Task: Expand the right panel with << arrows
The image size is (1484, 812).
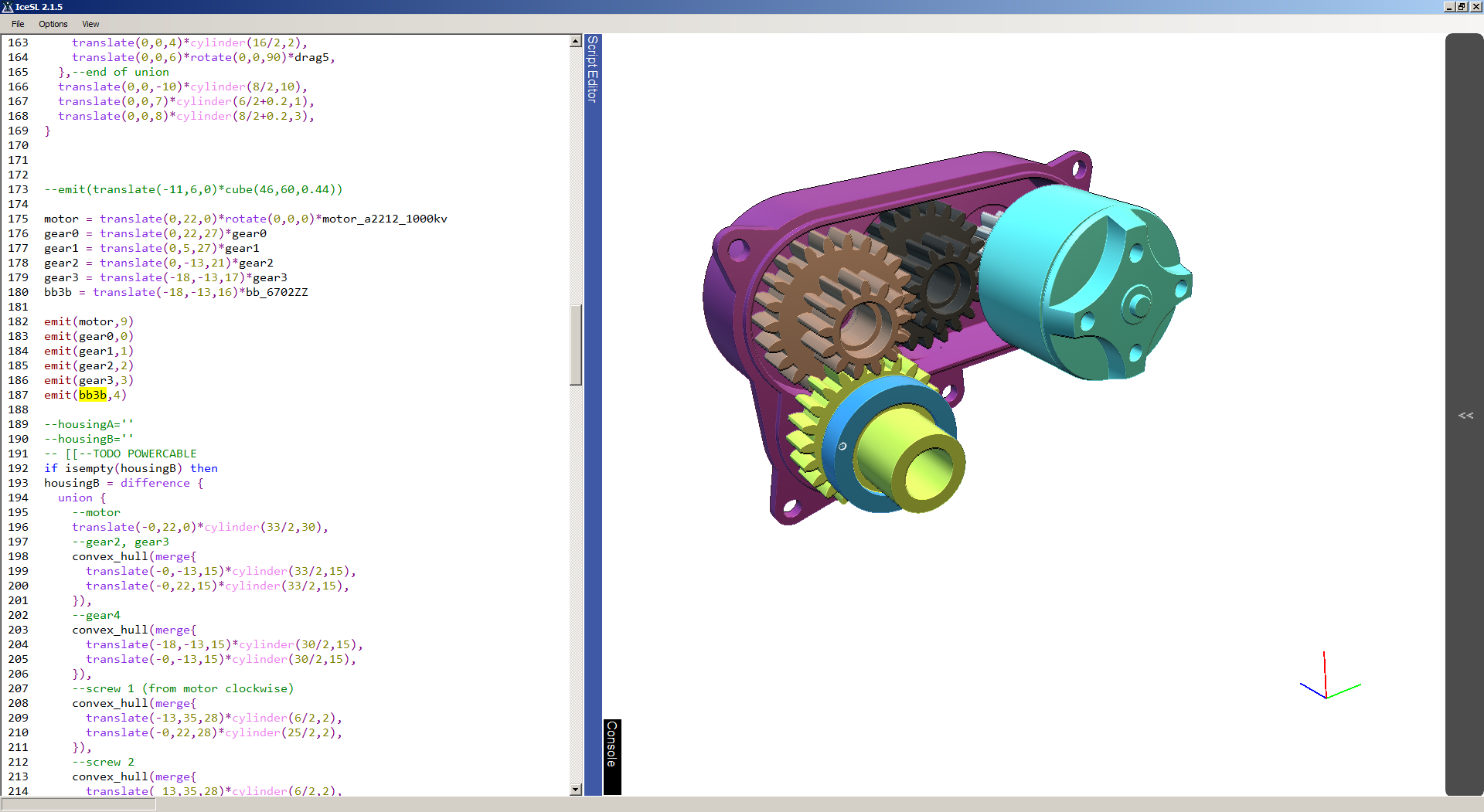Action: 1465,416
